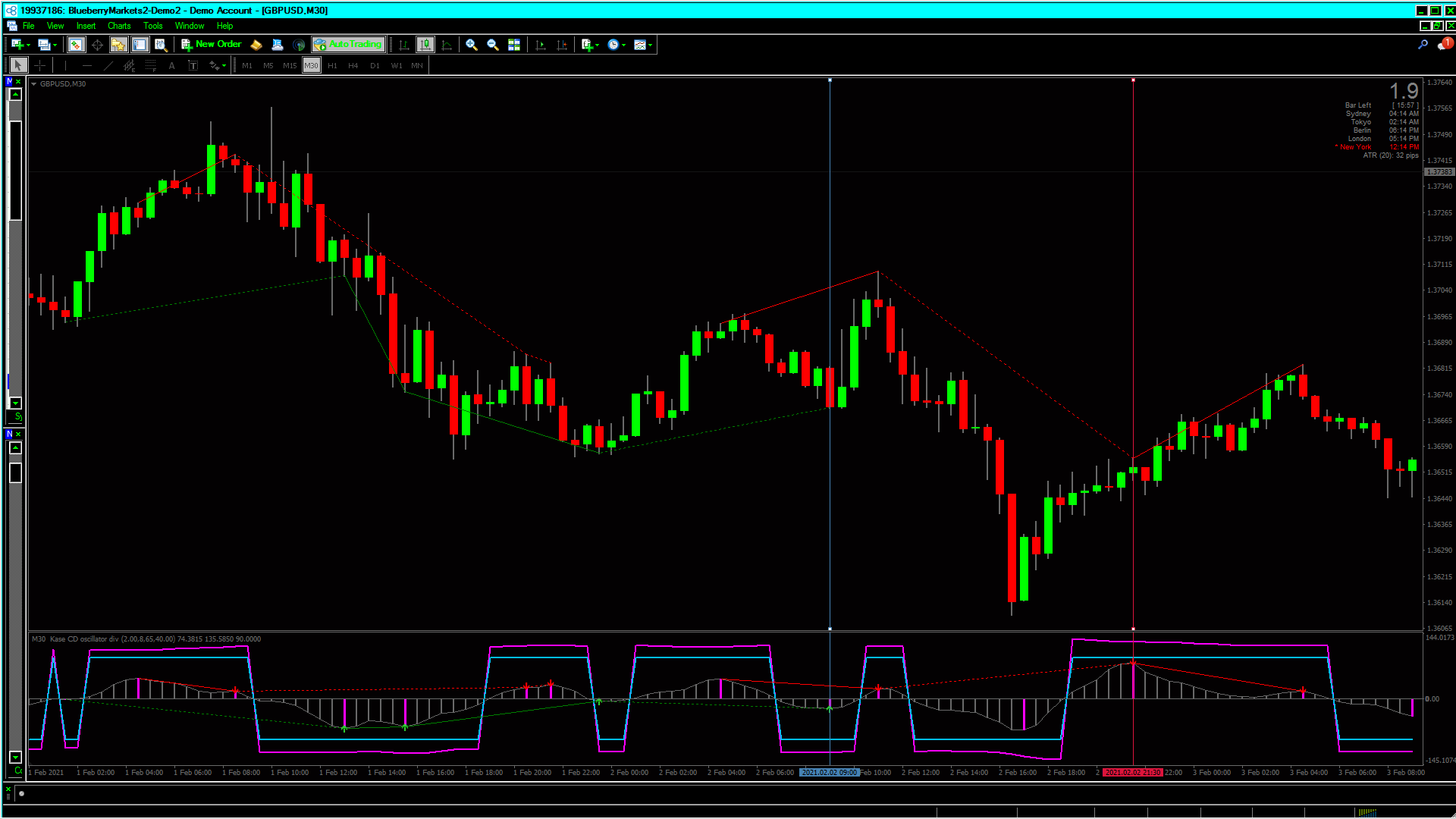Zoom out of the chart

pyautogui.click(x=493, y=45)
